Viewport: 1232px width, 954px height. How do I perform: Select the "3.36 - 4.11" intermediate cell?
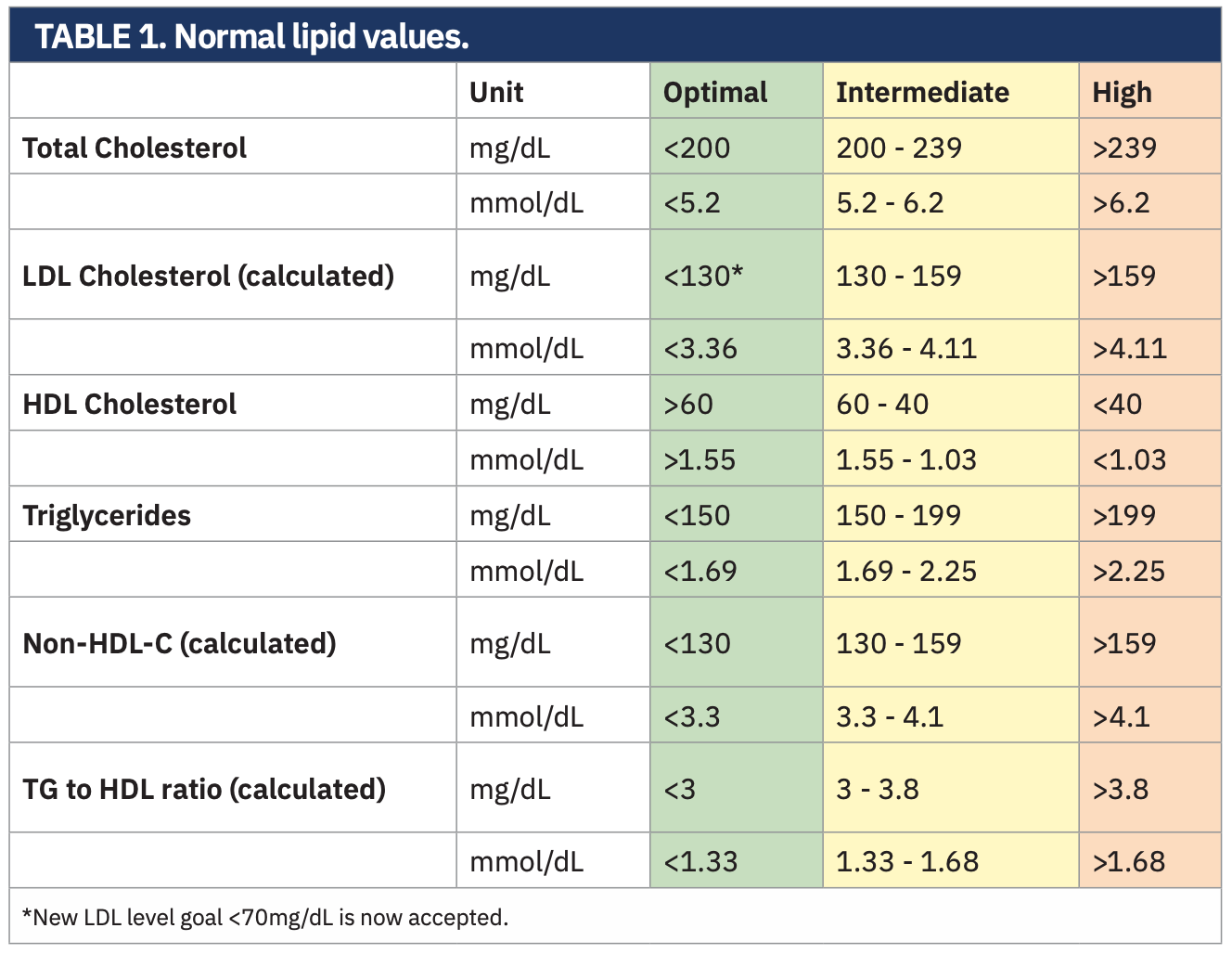(x=906, y=348)
